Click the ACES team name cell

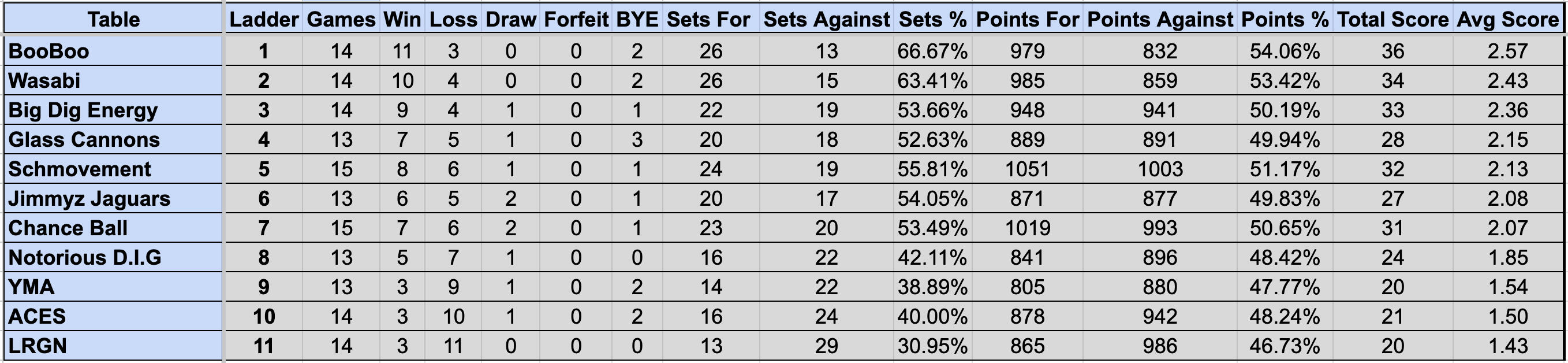click(x=113, y=316)
